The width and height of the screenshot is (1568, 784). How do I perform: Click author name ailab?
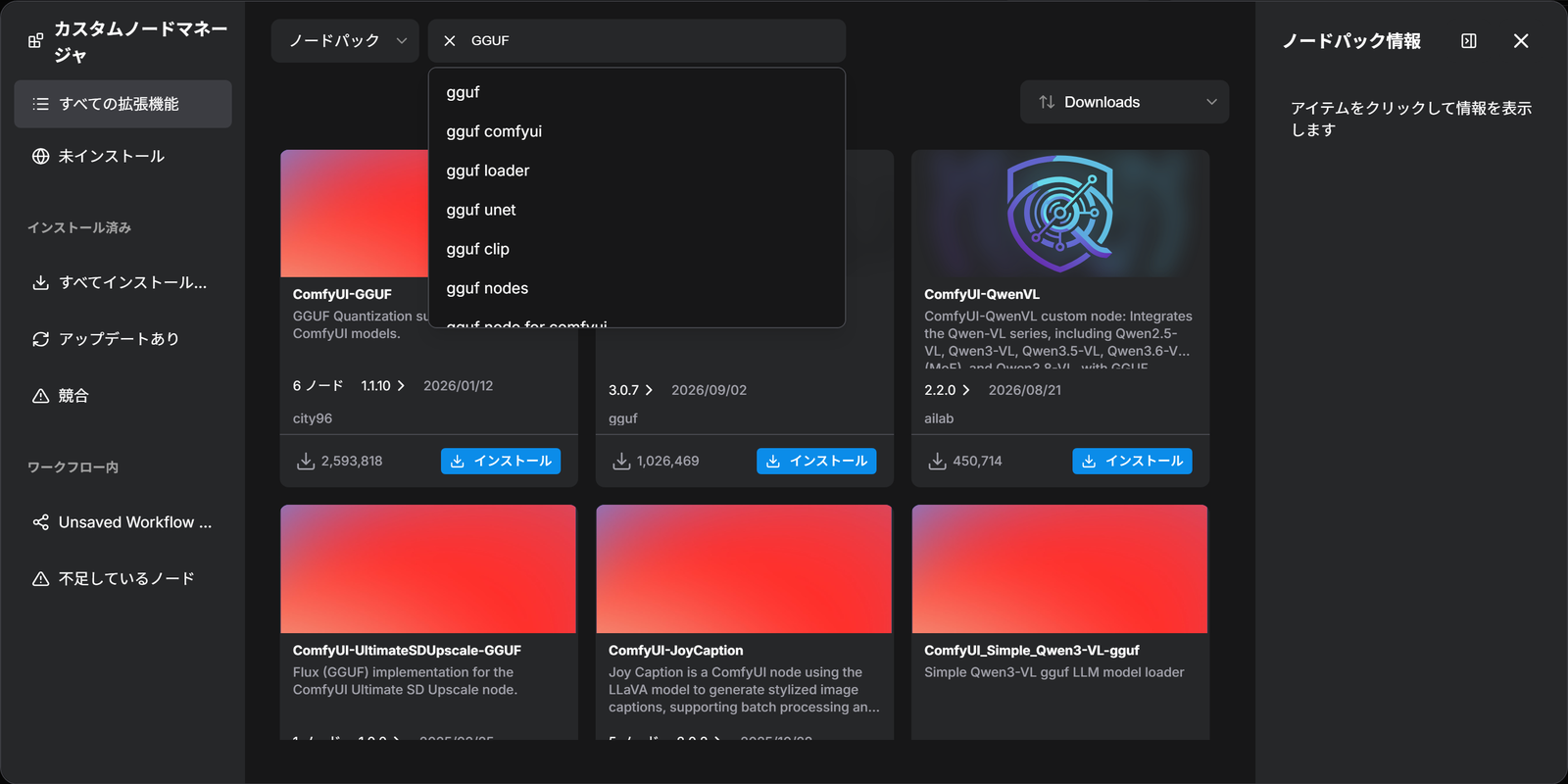coord(939,418)
